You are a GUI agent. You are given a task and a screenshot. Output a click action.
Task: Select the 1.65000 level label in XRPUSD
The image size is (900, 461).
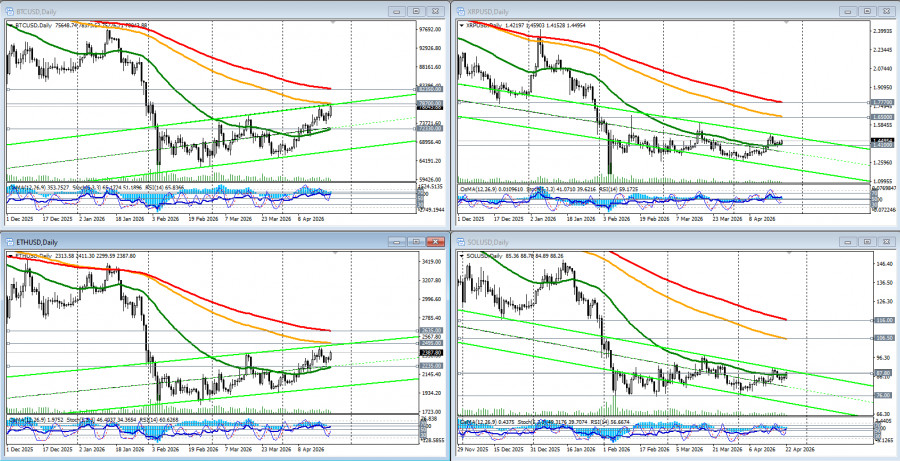(x=883, y=117)
